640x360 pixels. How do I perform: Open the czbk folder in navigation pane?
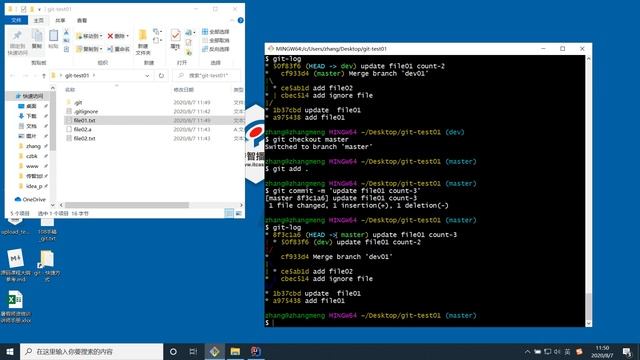point(32,156)
